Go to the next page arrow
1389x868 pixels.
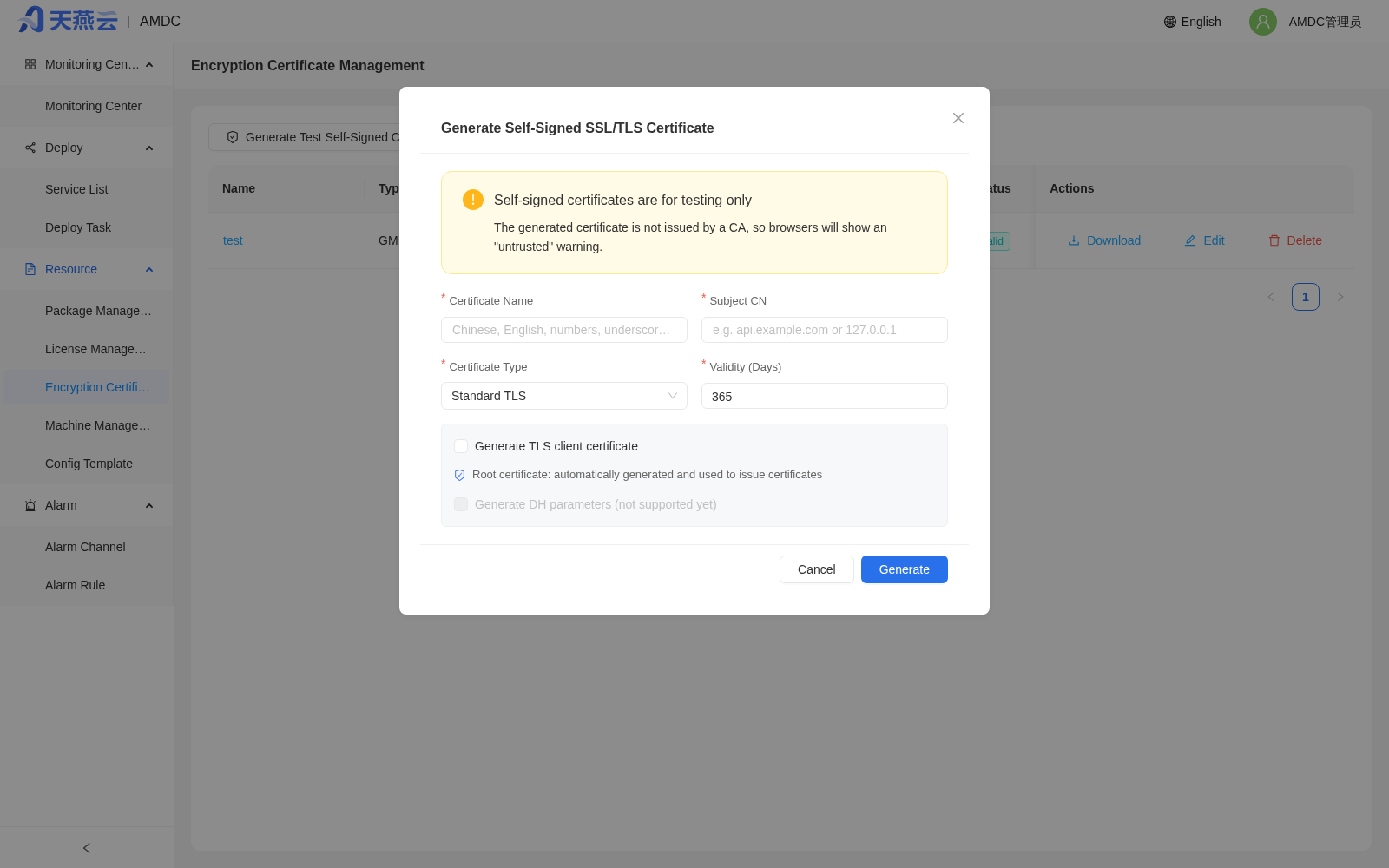coord(1340,297)
